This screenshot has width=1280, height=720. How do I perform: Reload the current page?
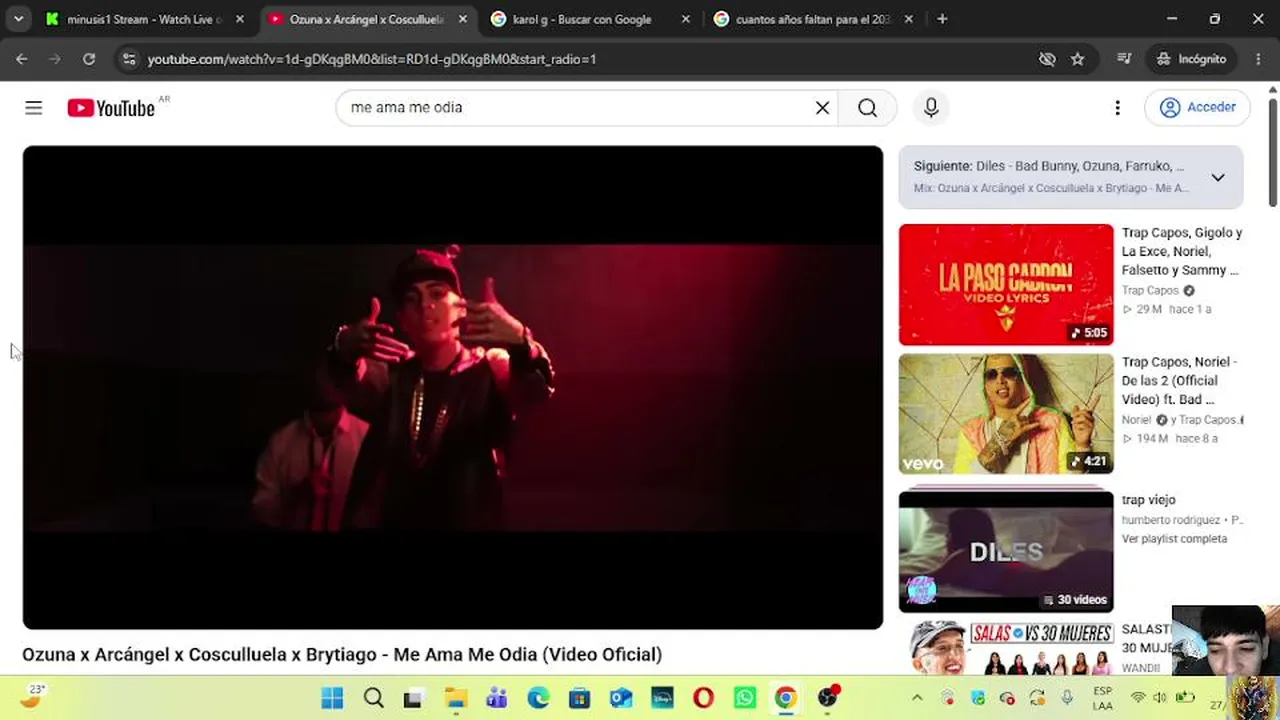89,59
